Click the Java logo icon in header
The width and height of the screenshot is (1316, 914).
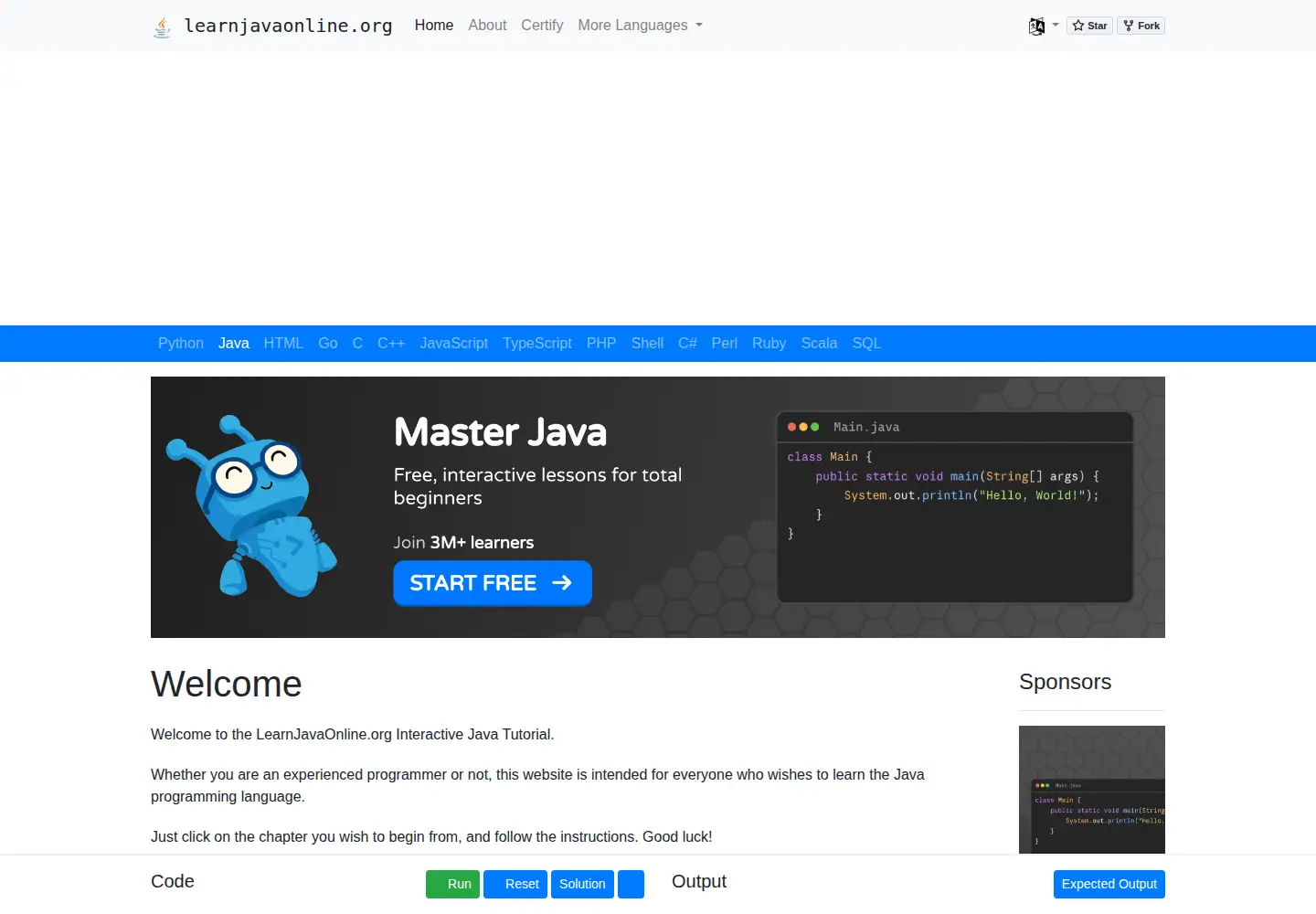(162, 27)
